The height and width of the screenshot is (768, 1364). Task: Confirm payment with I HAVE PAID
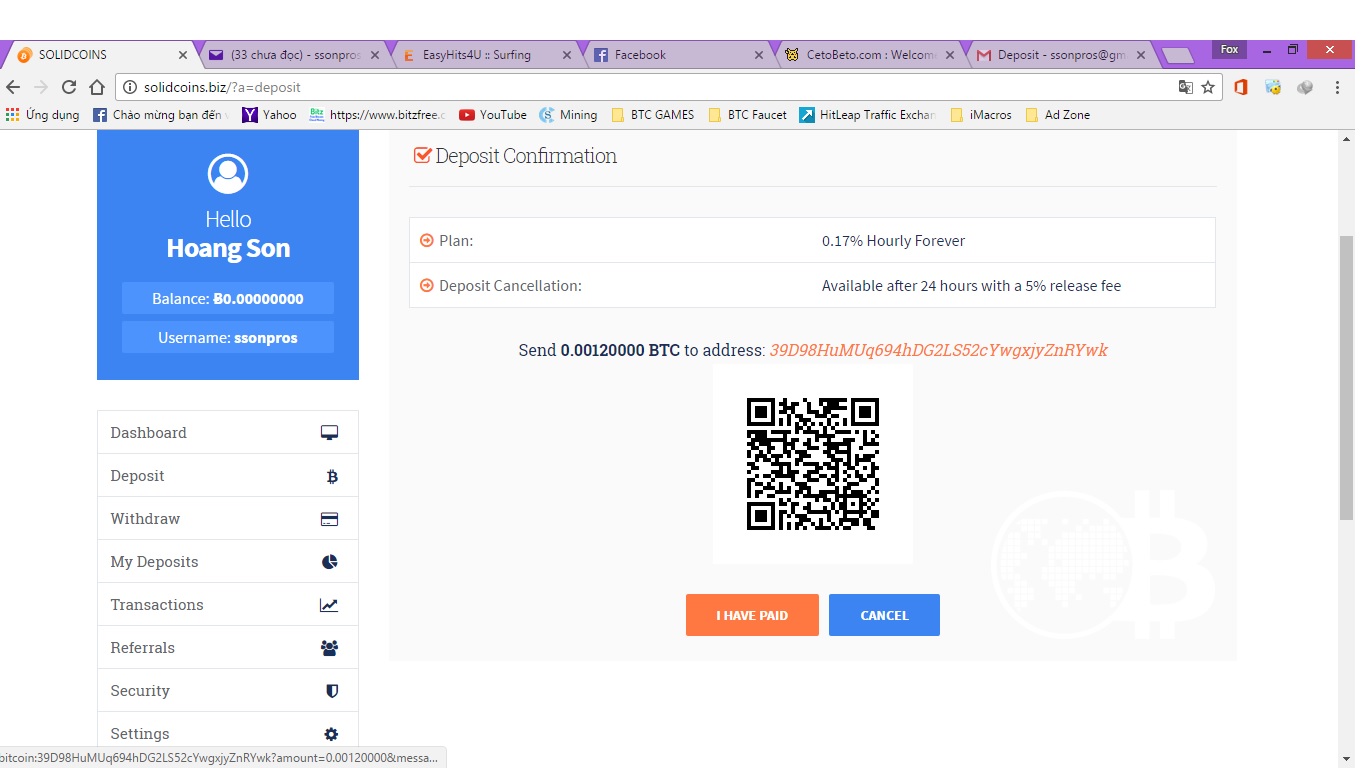(x=752, y=615)
